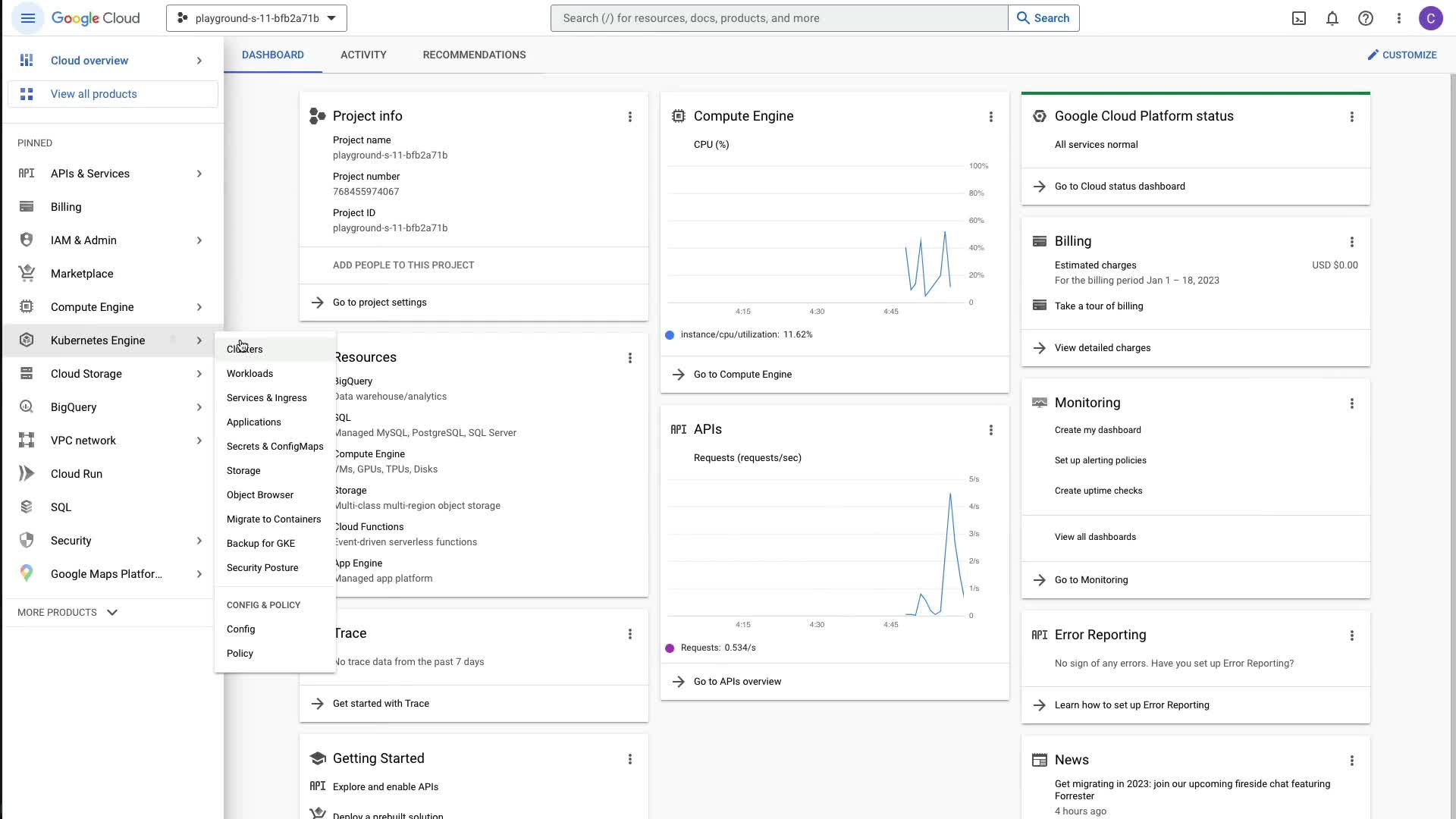The width and height of the screenshot is (1456, 819).
Task: Open SQL in the sidebar
Action: (x=61, y=507)
